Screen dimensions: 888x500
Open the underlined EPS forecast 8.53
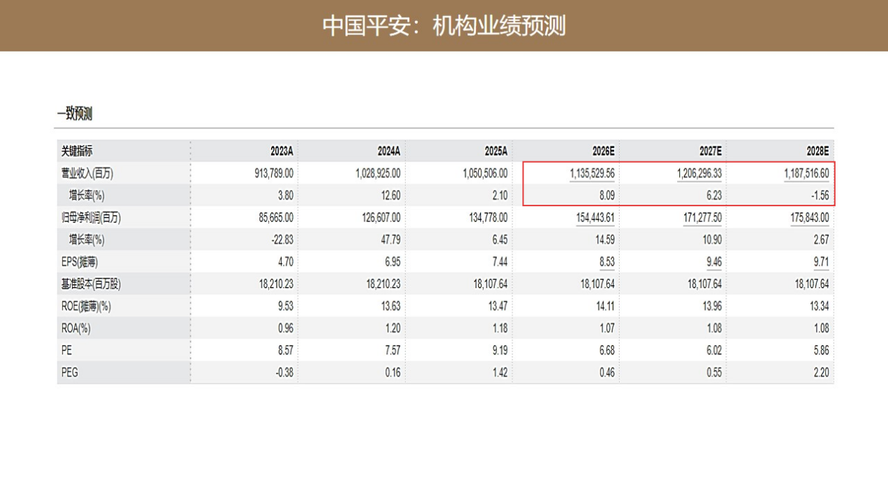coord(607,262)
